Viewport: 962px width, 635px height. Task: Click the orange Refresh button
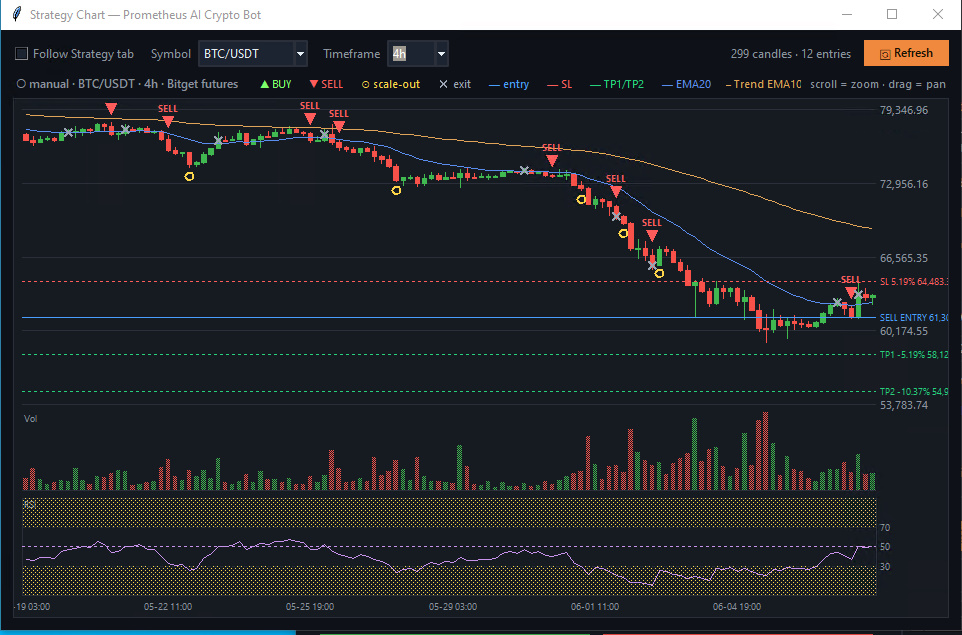[906, 53]
